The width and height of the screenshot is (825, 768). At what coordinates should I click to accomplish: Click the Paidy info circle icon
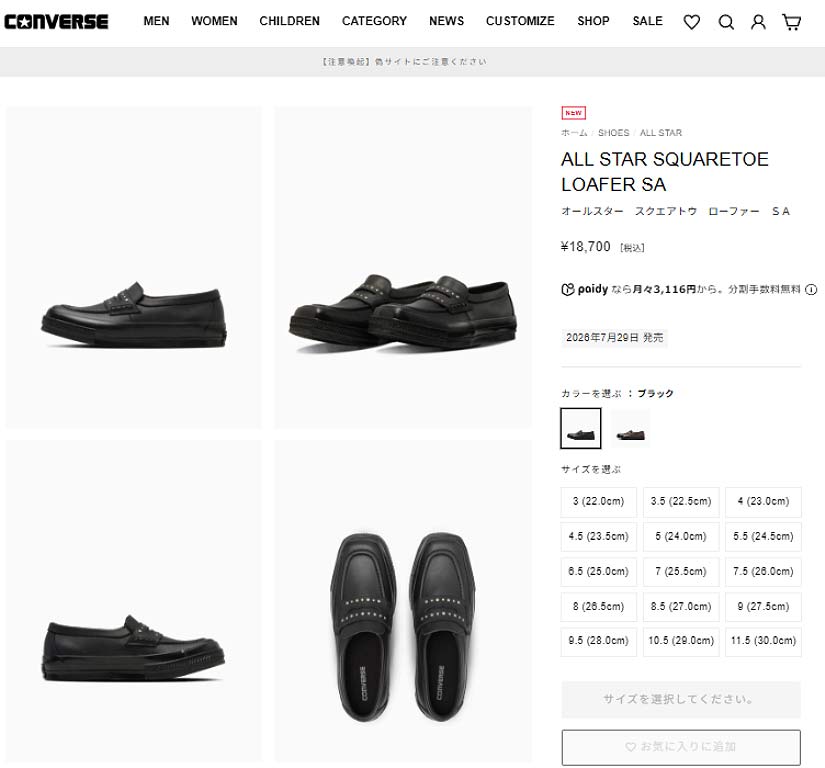tap(811, 289)
